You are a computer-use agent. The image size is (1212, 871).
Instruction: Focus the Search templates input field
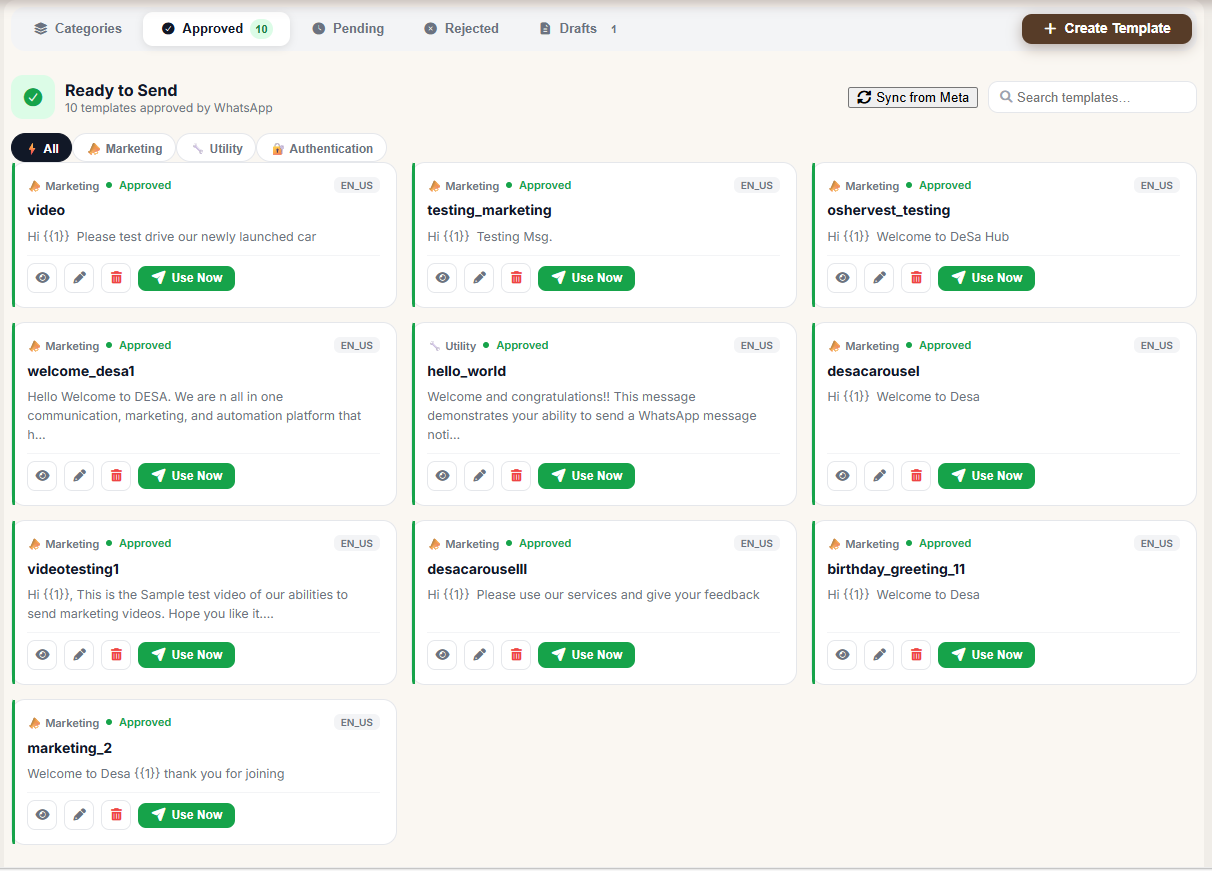pyautogui.click(x=1100, y=97)
